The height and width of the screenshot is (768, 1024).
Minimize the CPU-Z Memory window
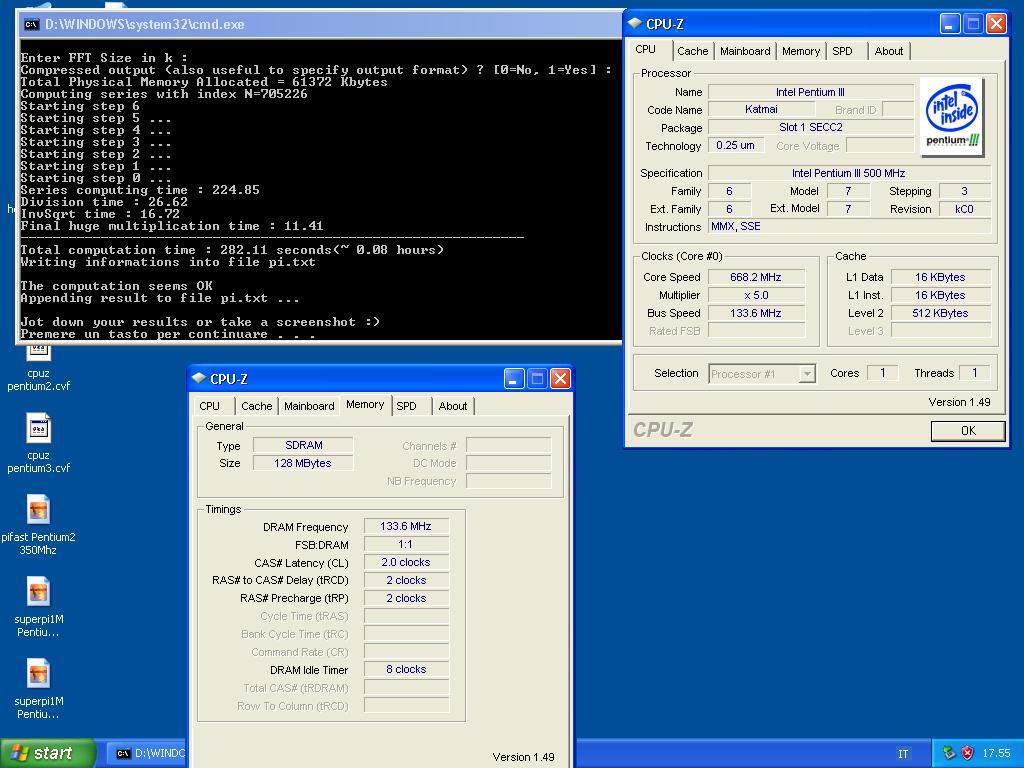click(x=514, y=379)
